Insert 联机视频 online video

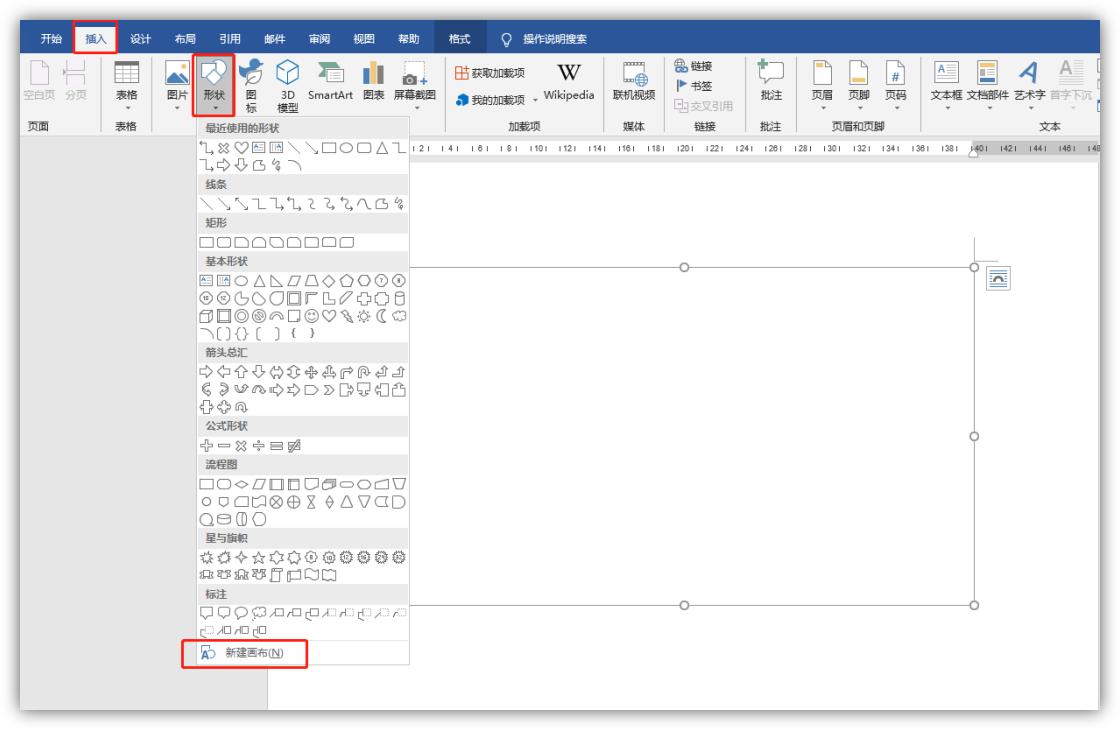tap(635, 79)
